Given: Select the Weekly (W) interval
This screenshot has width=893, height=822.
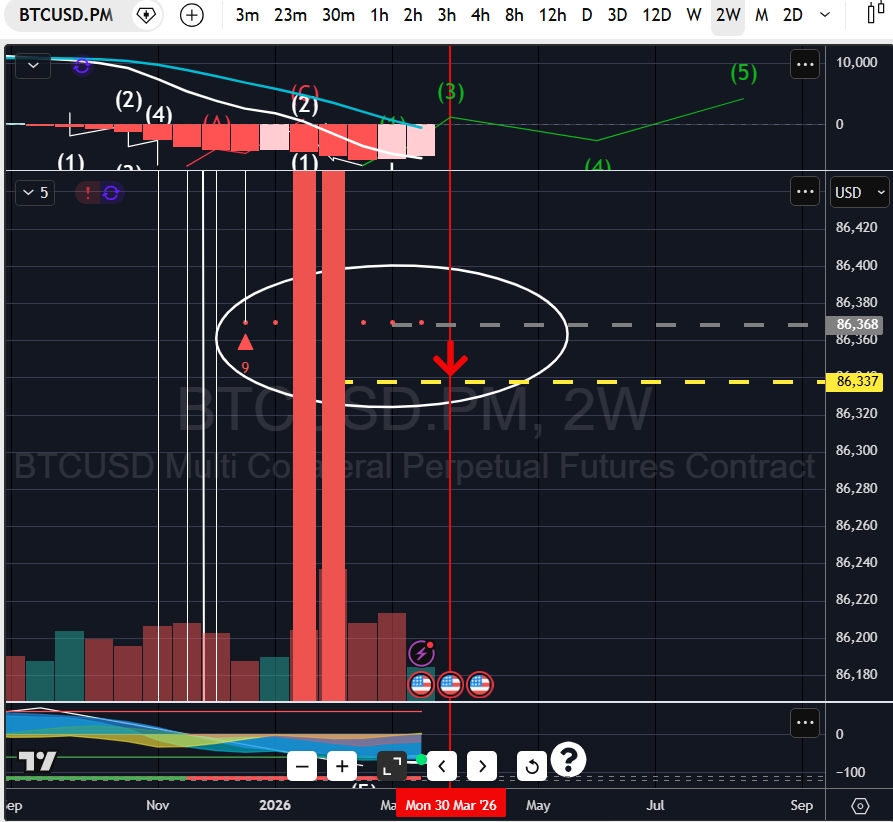Looking at the screenshot, I should click(693, 15).
